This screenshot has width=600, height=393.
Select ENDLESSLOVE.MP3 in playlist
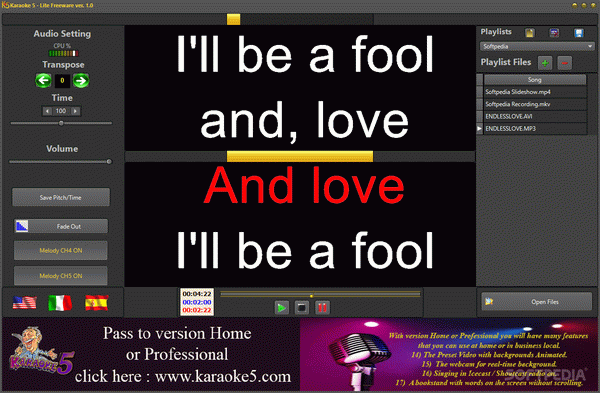tap(535, 129)
